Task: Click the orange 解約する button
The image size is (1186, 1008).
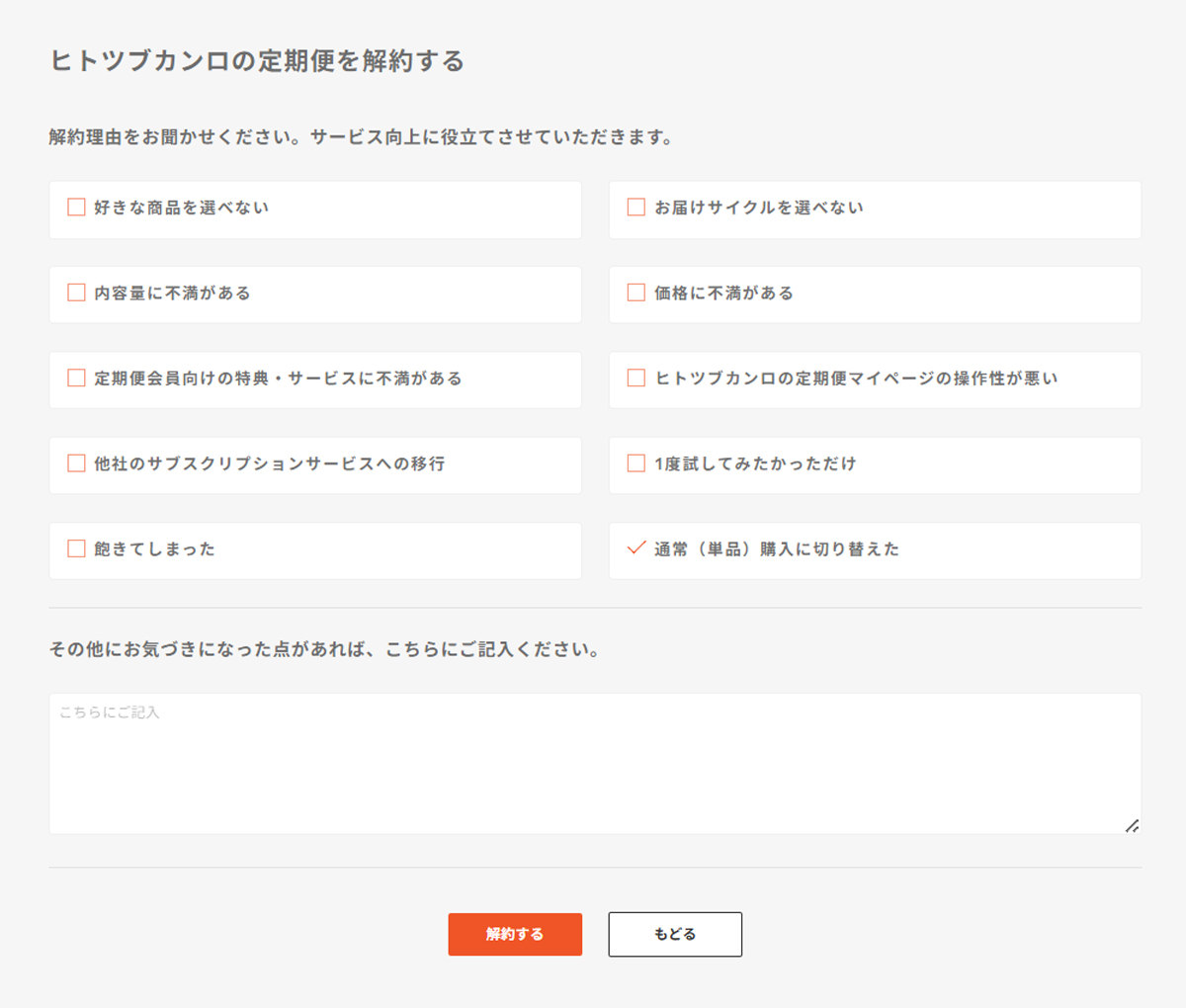Action: (515, 934)
